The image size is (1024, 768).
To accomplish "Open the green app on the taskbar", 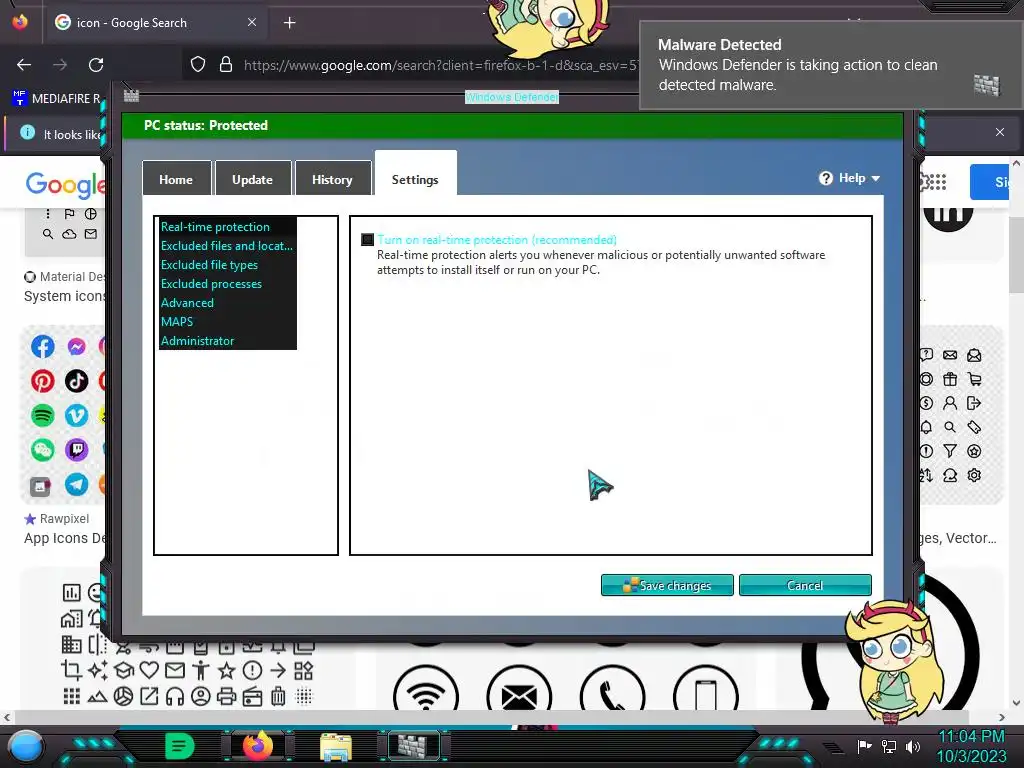I will [180, 746].
